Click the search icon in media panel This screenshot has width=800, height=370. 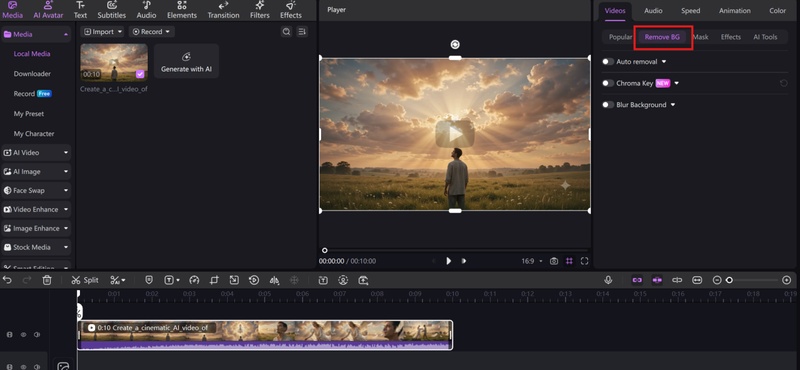(x=286, y=32)
